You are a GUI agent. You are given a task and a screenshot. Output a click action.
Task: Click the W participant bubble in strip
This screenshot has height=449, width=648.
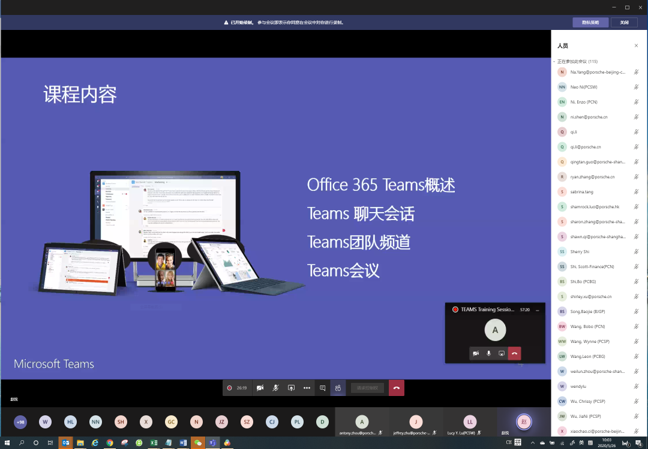(x=45, y=422)
